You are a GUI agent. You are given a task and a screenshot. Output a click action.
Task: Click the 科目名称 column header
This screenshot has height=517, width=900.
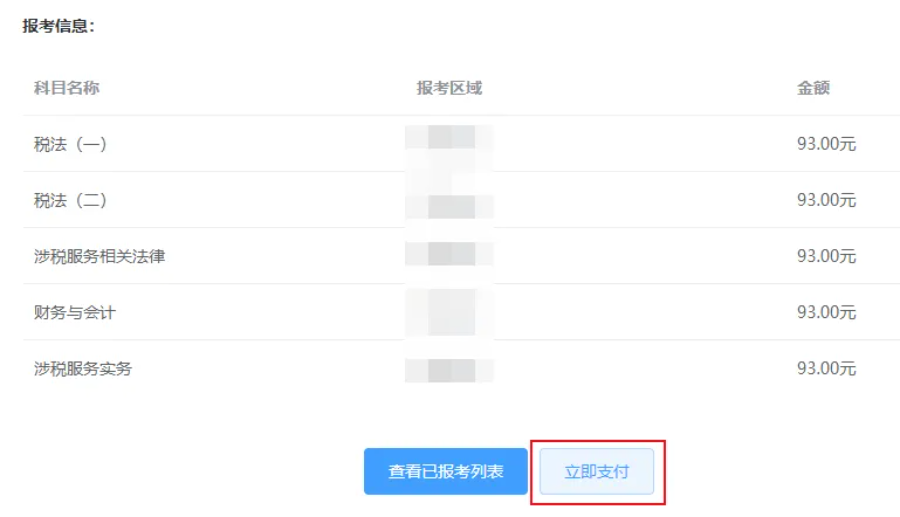[x=67, y=88]
